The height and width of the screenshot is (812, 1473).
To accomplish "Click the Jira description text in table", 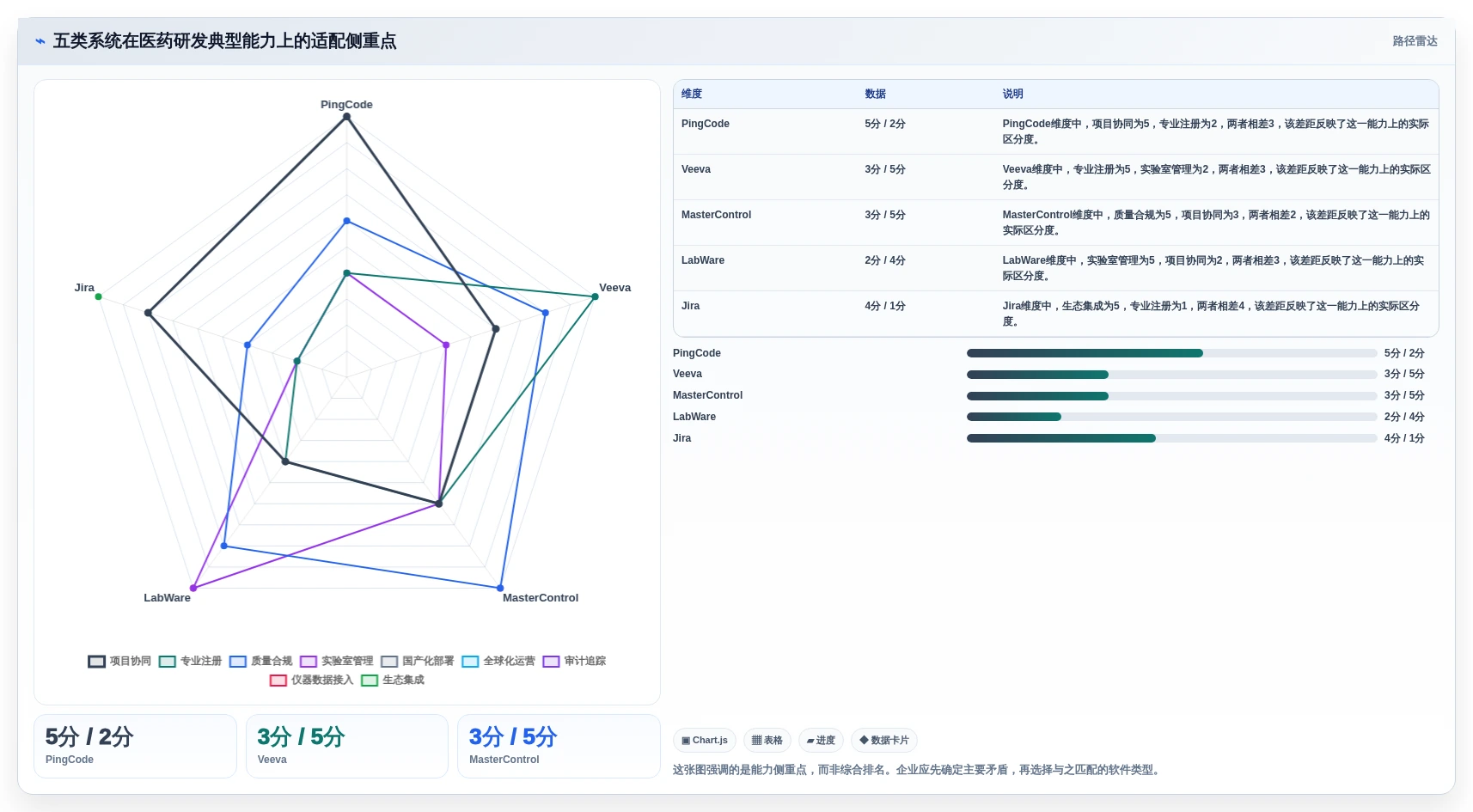I will tap(1212, 314).
